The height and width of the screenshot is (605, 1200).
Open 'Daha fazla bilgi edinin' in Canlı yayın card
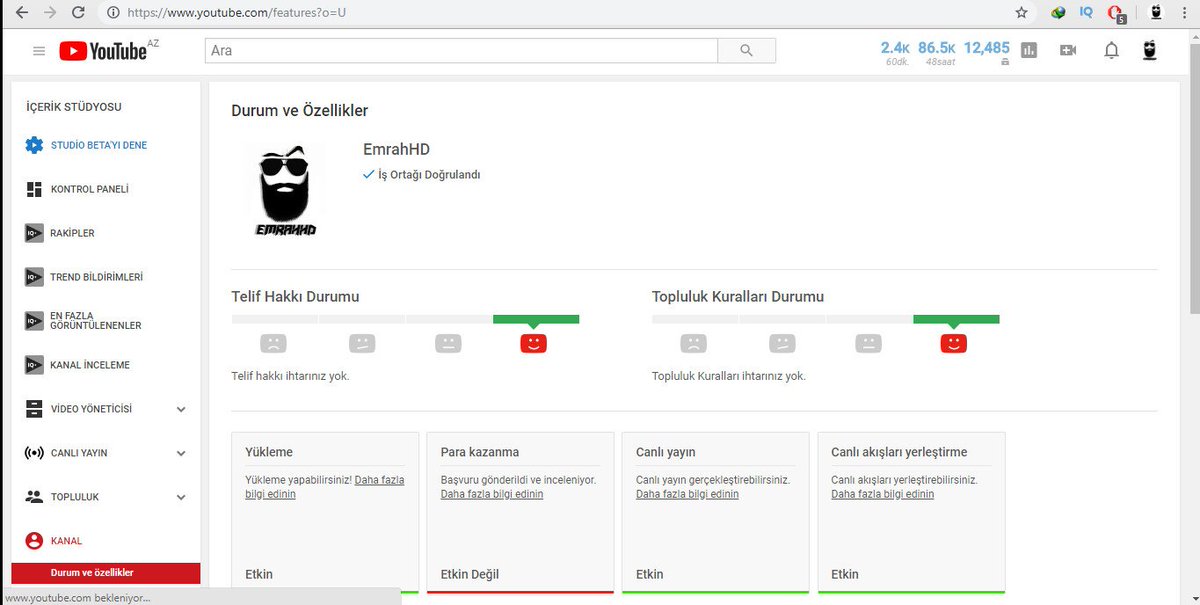point(687,494)
